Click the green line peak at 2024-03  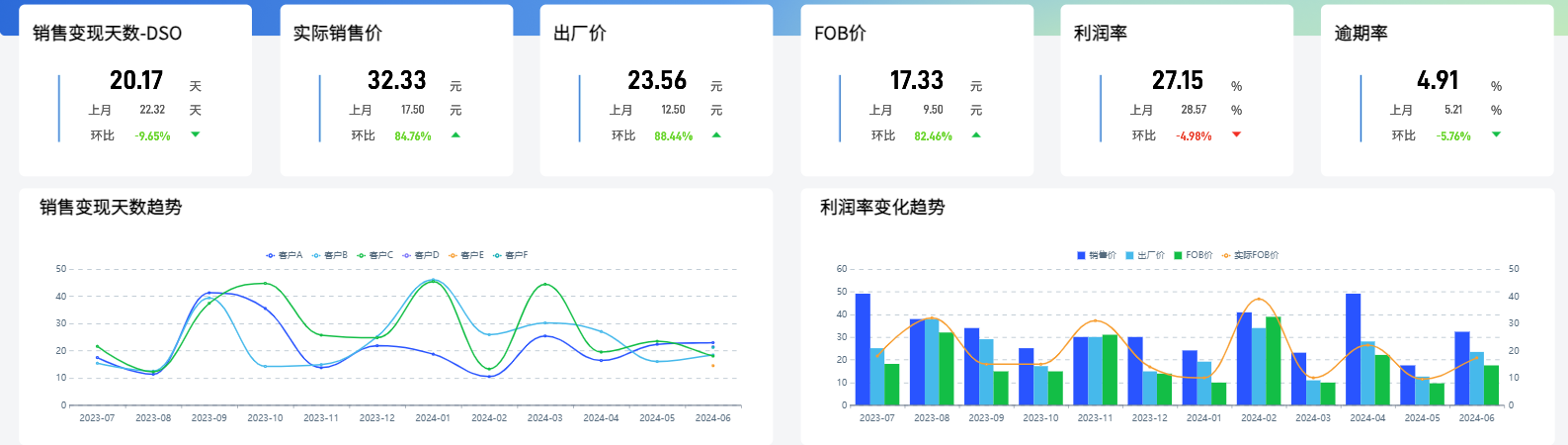(545, 285)
